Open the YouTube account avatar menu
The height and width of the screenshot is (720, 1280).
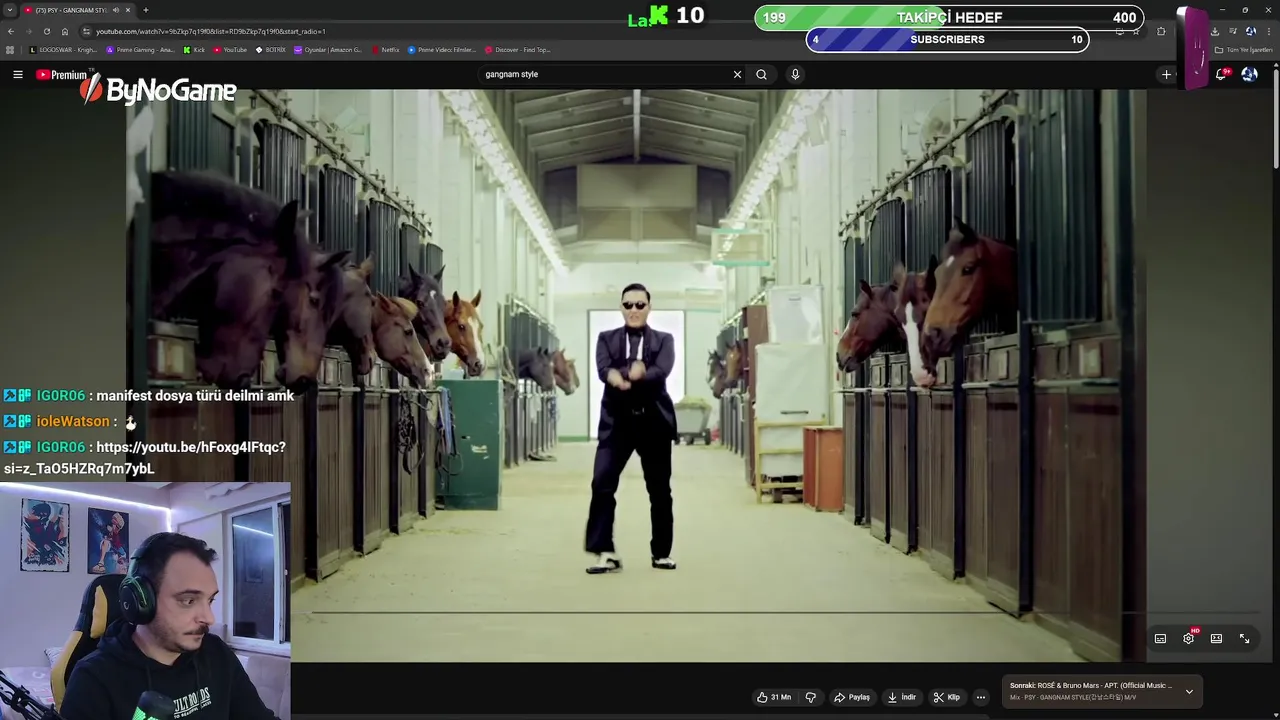[x=1249, y=74]
